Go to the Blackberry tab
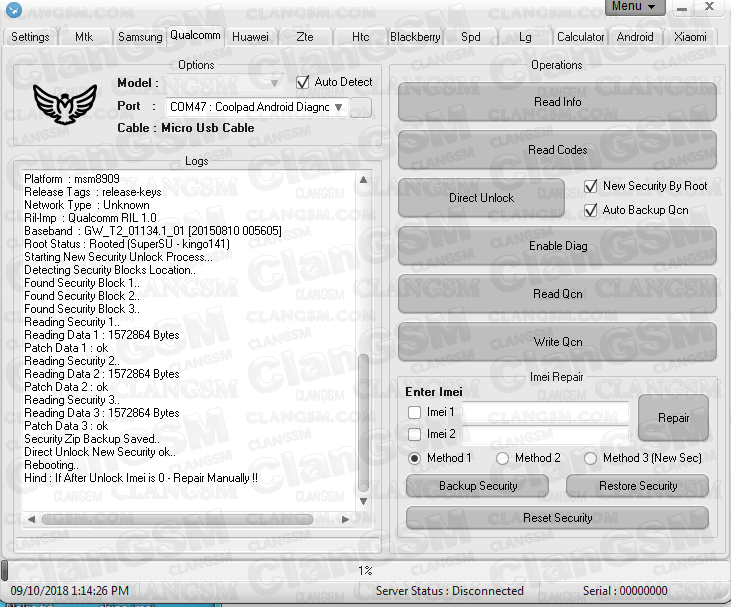 point(415,37)
